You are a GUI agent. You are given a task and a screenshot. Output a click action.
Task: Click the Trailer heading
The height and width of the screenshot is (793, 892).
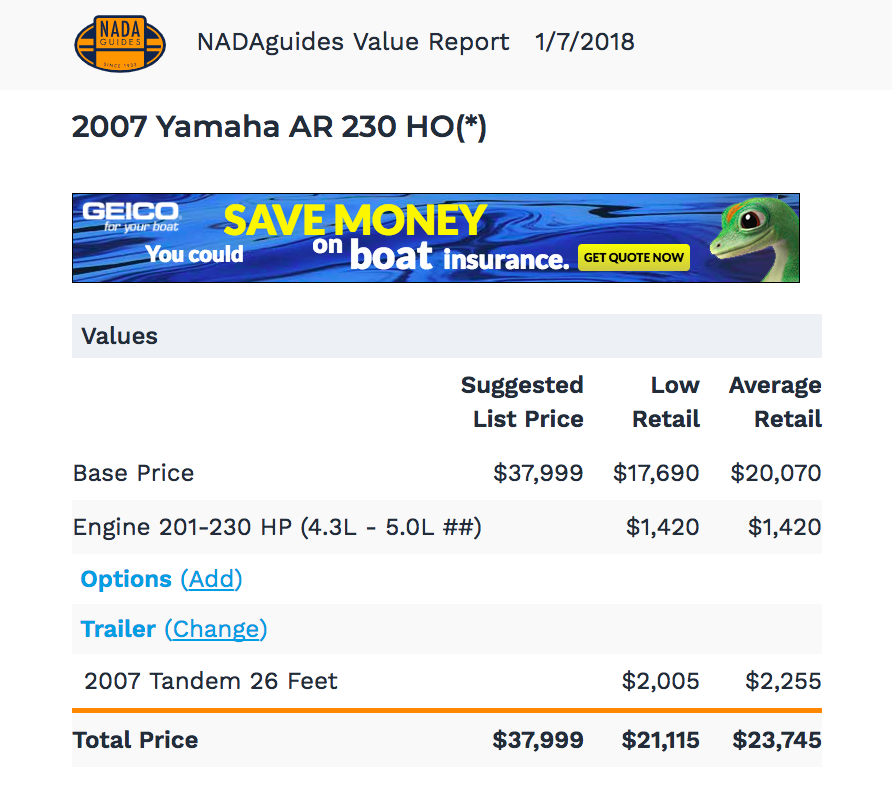pos(118,629)
